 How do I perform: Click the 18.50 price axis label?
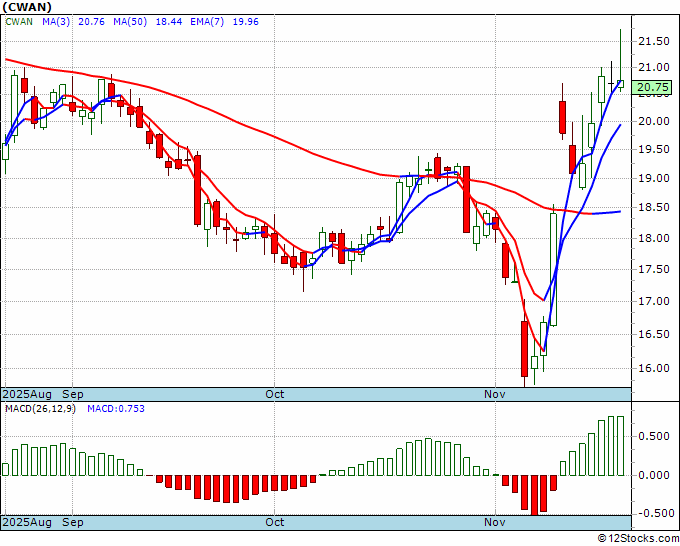pos(654,207)
